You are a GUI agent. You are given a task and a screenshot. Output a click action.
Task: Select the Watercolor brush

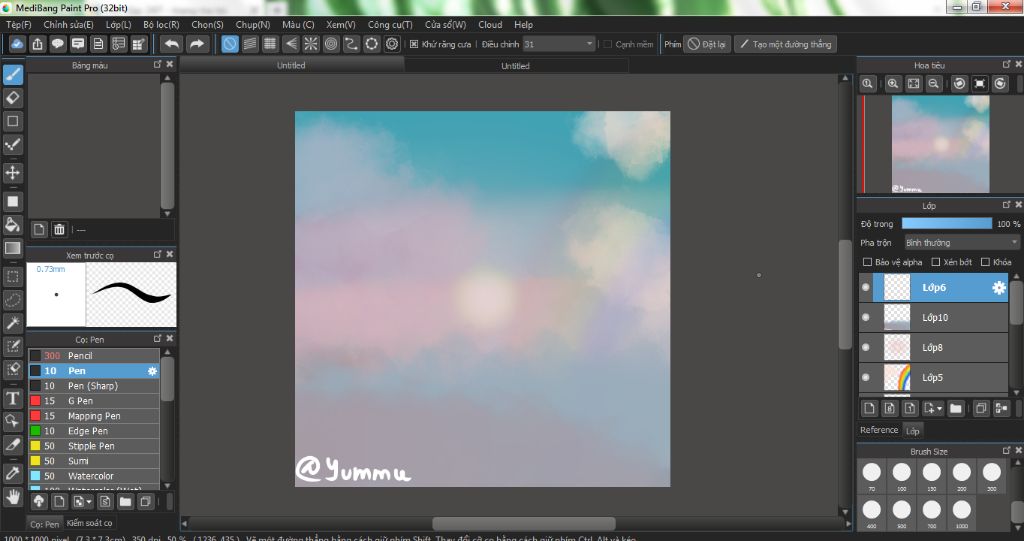click(94, 476)
